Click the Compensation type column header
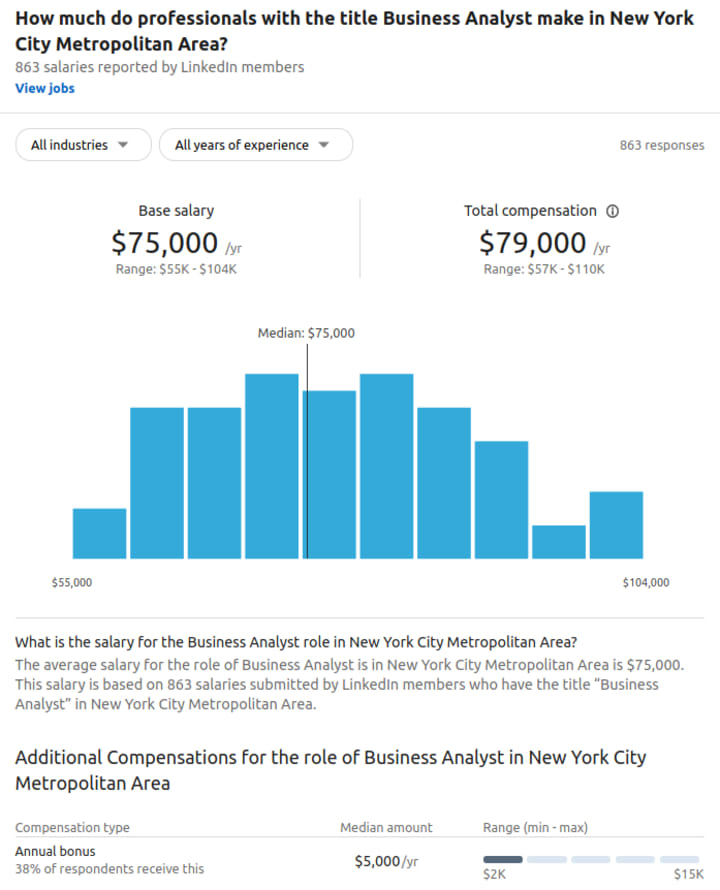The height and width of the screenshot is (890, 720). [x=72, y=827]
